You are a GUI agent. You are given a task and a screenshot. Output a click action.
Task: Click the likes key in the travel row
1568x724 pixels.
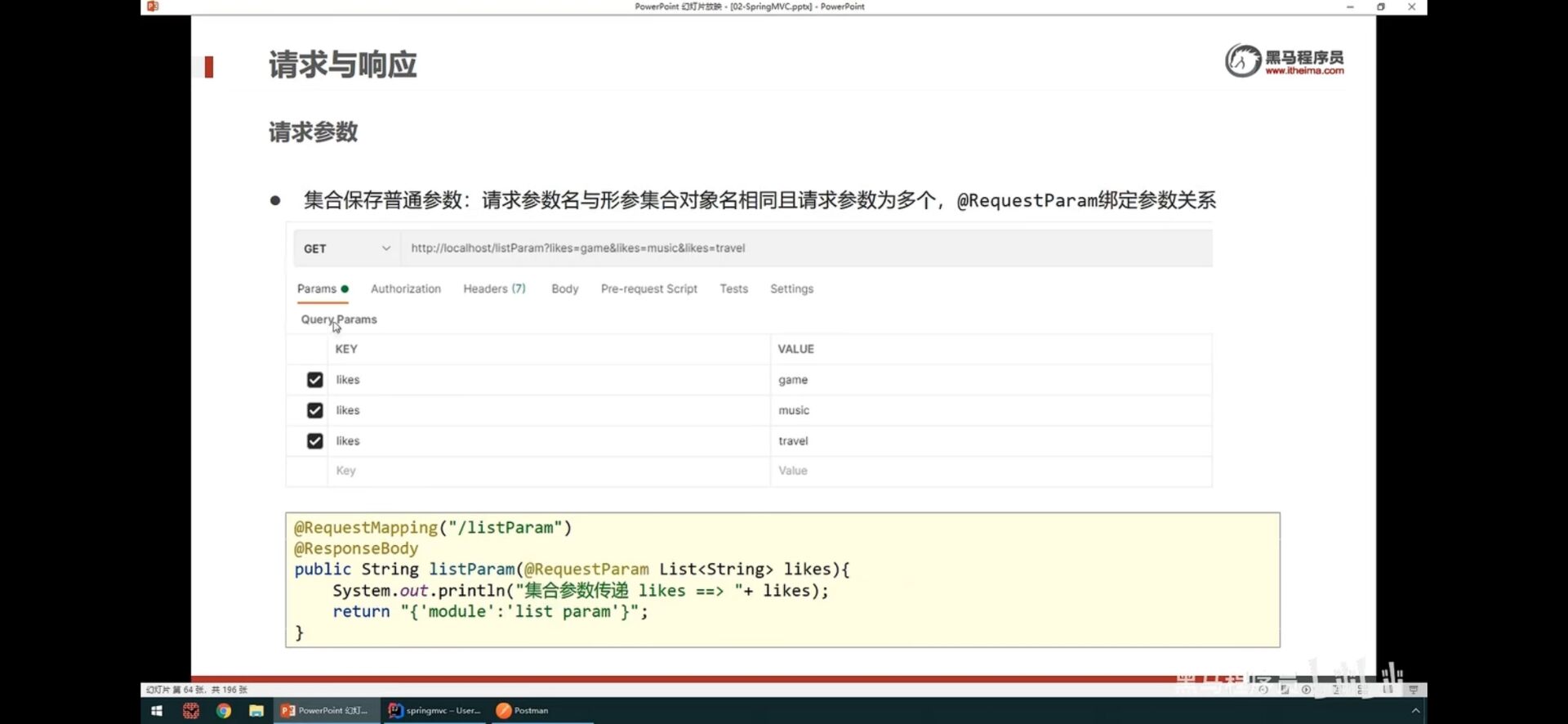pos(348,441)
